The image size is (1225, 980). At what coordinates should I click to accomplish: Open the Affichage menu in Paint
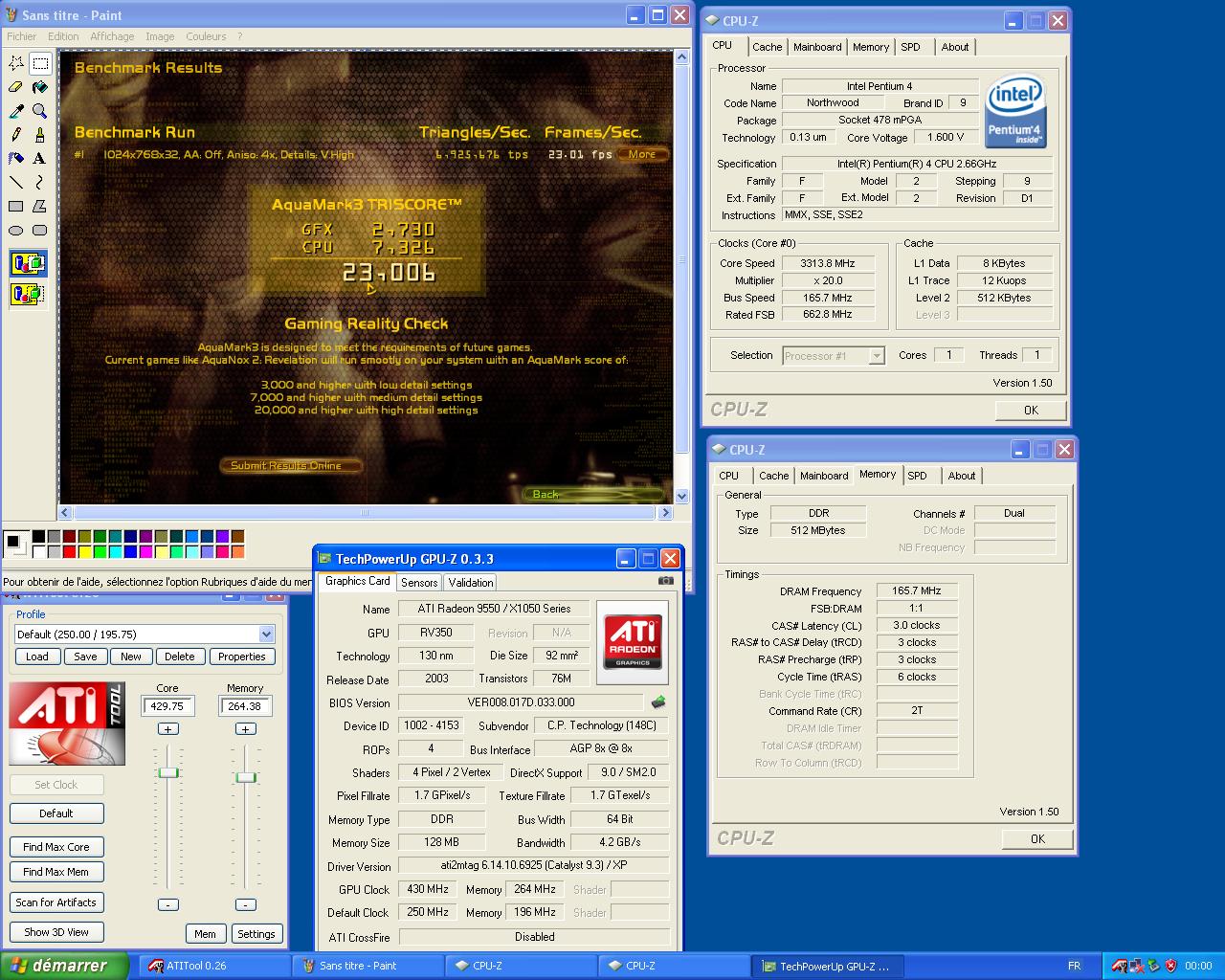112,36
